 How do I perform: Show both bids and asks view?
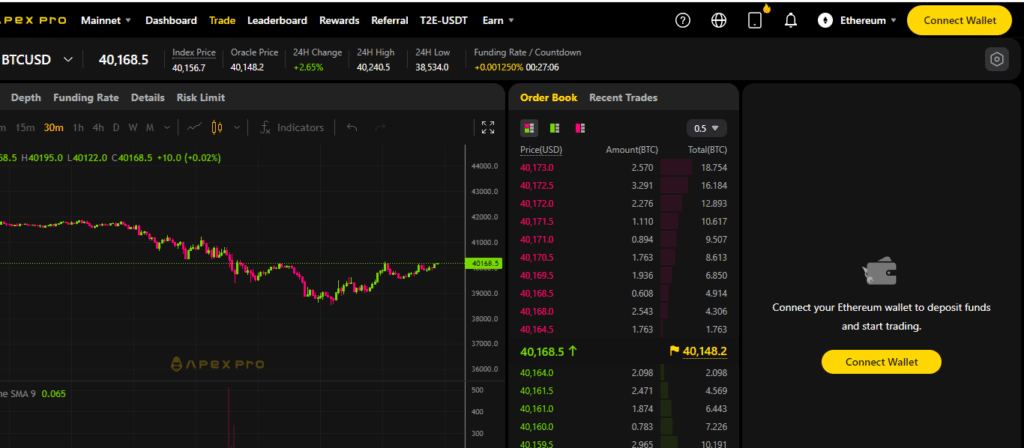[x=529, y=128]
